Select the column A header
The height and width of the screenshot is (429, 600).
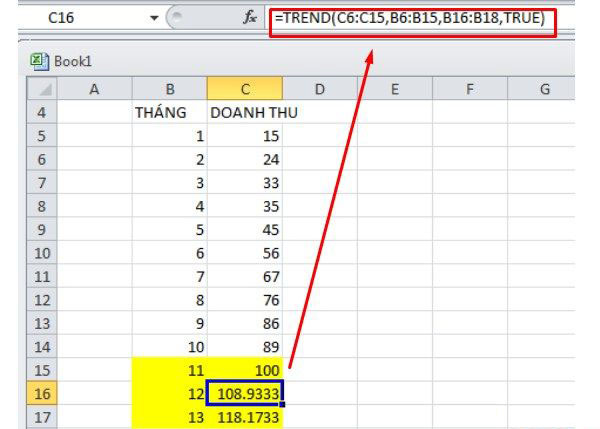tap(94, 89)
